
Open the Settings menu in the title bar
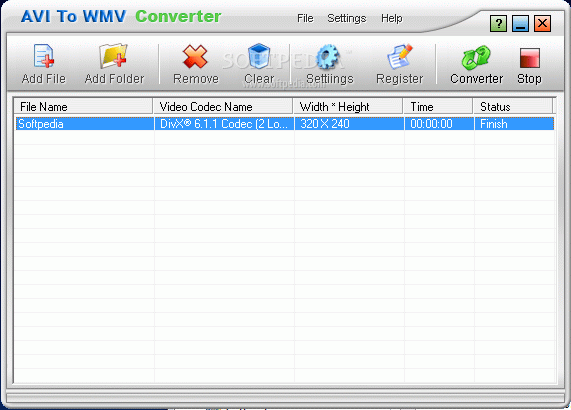point(346,18)
